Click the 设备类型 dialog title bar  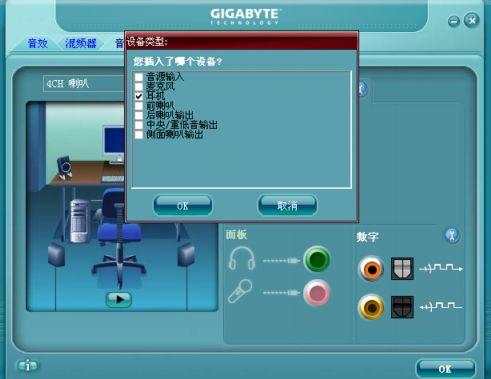click(242, 42)
